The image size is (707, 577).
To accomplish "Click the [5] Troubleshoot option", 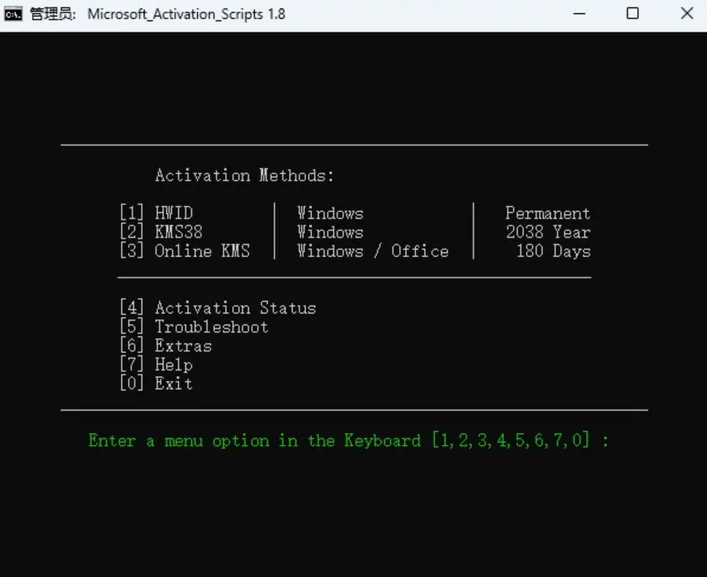I will [x=193, y=327].
